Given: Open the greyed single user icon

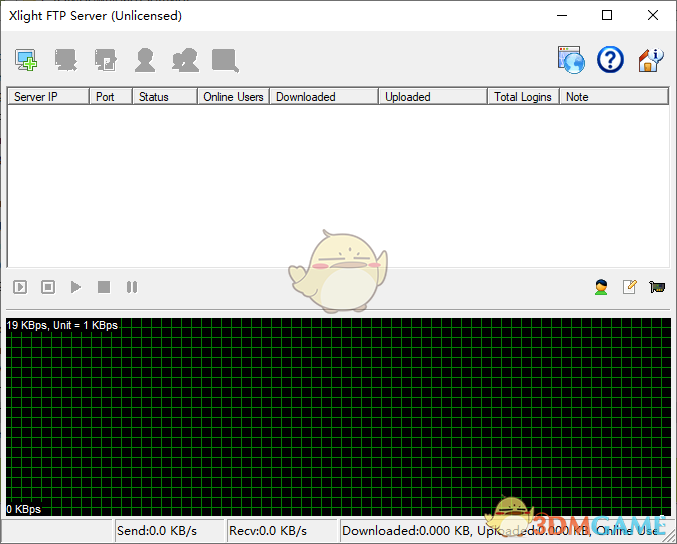Looking at the screenshot, I should click(x=145, y=60).
